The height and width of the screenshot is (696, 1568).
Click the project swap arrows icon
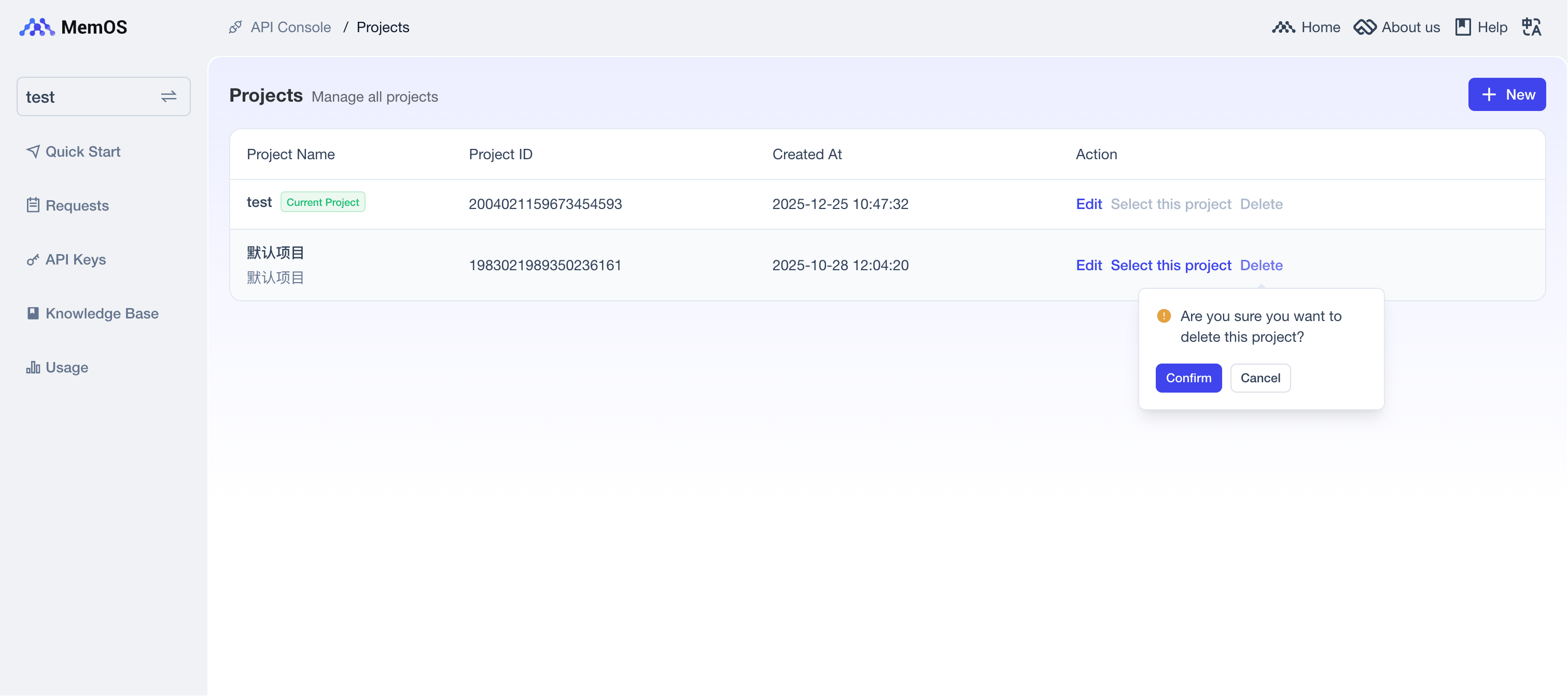pyautogui.click(x=169, y=97)
